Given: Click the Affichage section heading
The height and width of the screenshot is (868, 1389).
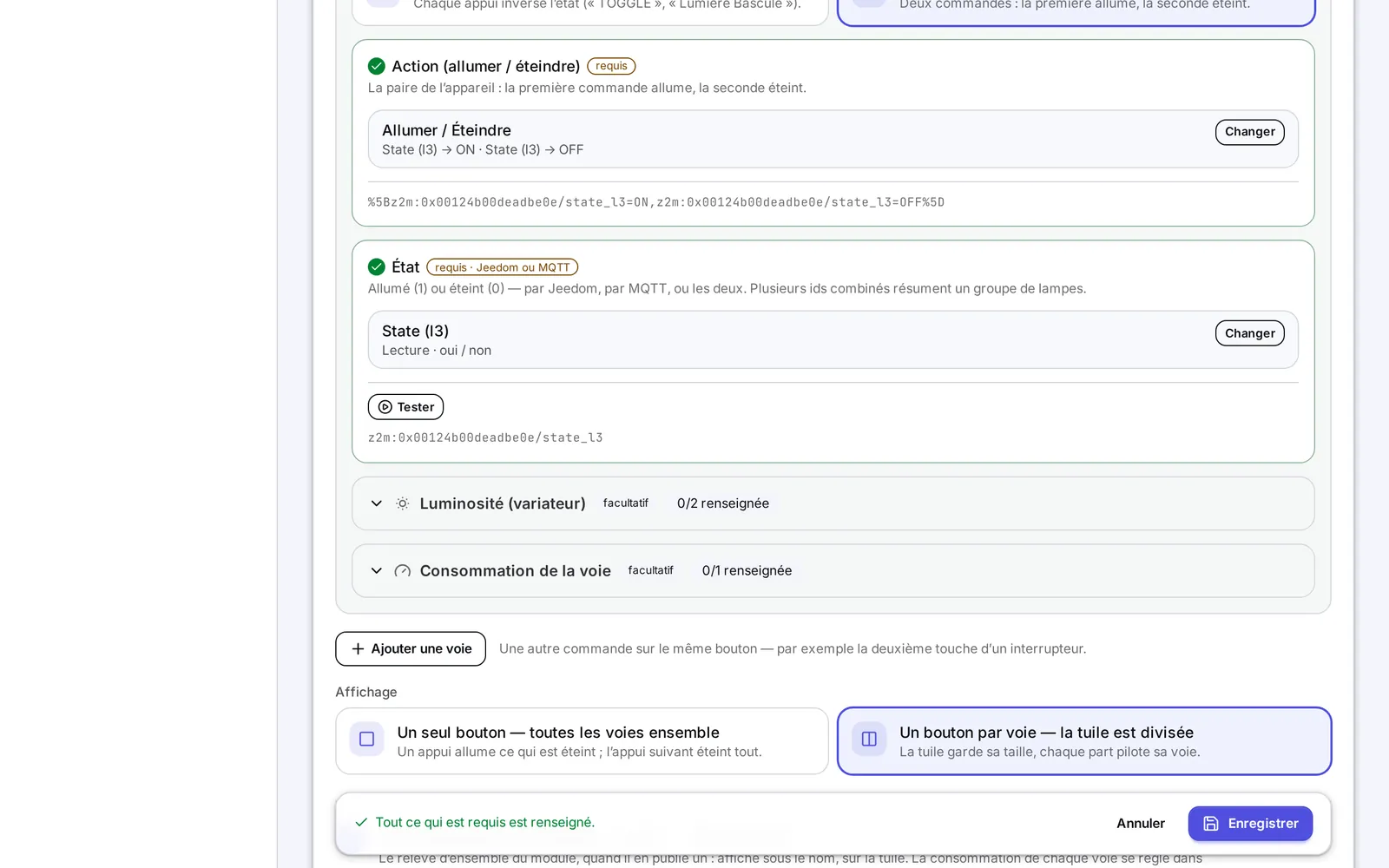Looking at the screenshot, I should [366, 692].
